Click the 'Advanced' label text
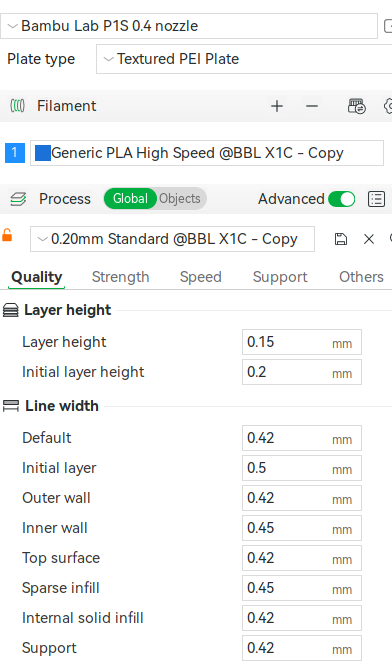Screen dimensions: 392x669 tap(291, 199)
